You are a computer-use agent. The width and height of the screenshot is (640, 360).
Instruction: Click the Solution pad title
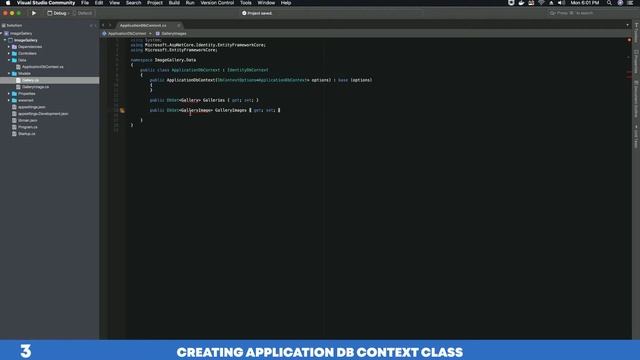tap(14, 25)
